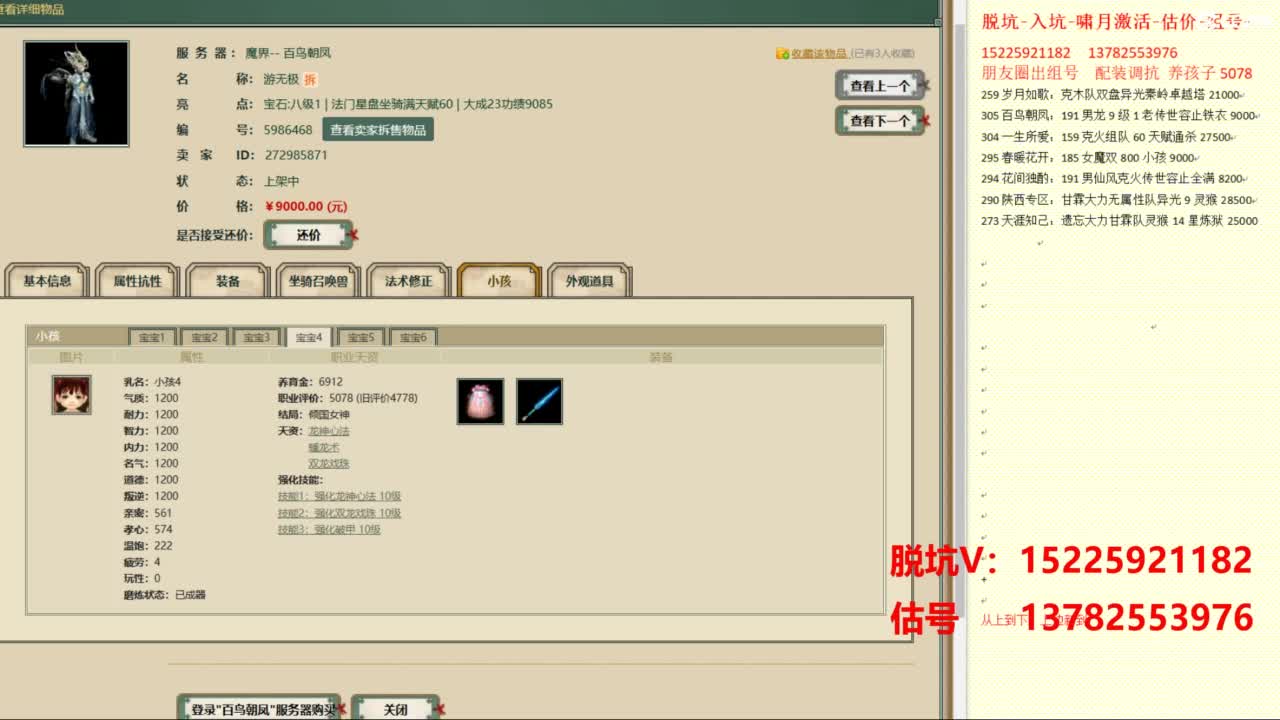Open the 装备 tab

[228, 281]
